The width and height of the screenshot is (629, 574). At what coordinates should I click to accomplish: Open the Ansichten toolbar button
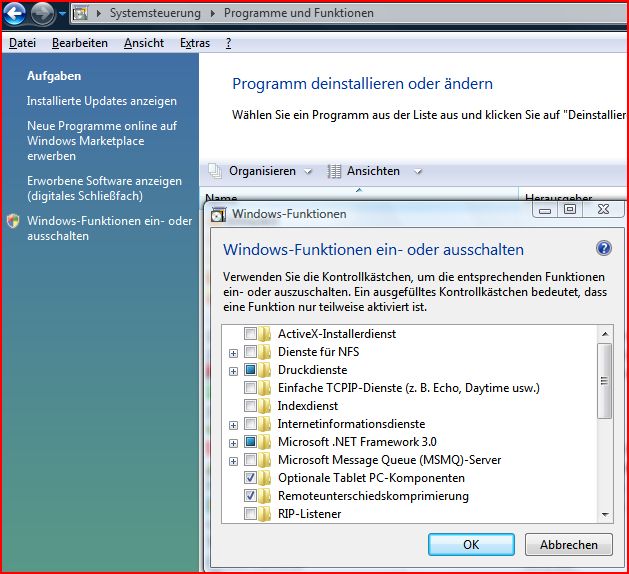[x=373, y=171]
